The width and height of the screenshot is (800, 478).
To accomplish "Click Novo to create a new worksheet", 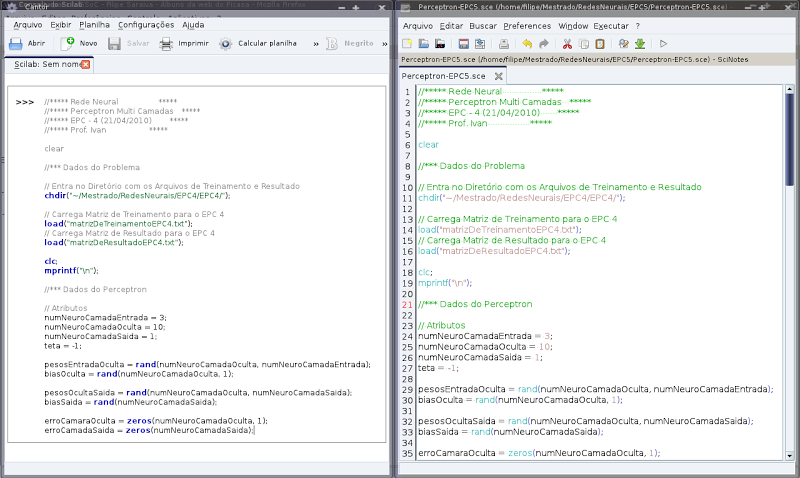I will click(x=79, y=44).
